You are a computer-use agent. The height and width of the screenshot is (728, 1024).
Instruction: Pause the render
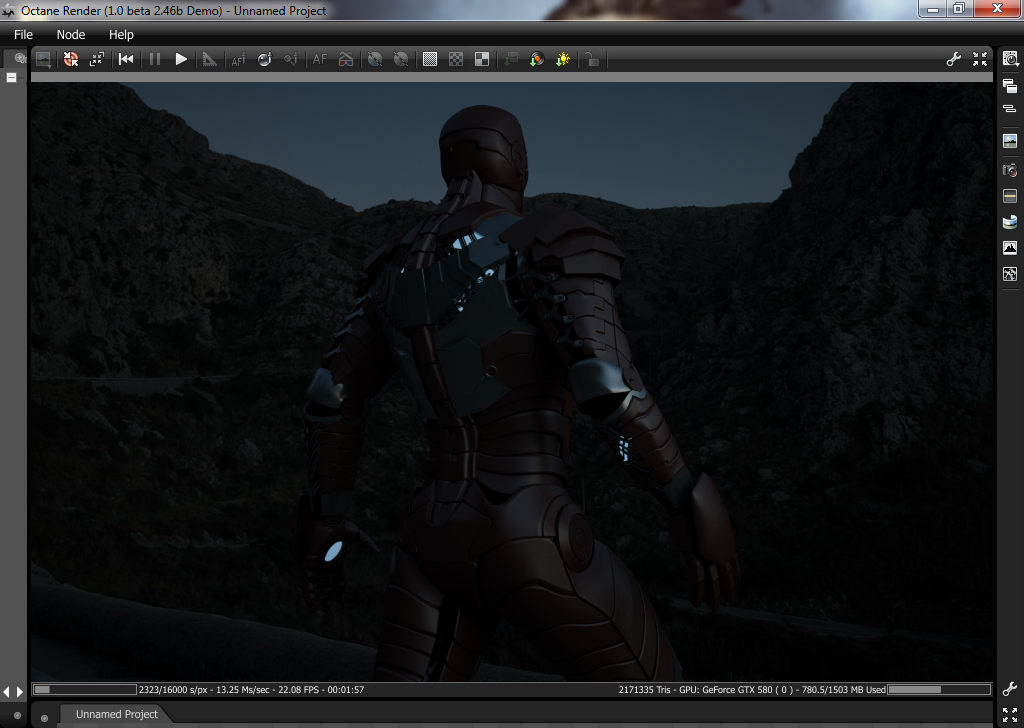pyautogui.click(x=154, y=60)
